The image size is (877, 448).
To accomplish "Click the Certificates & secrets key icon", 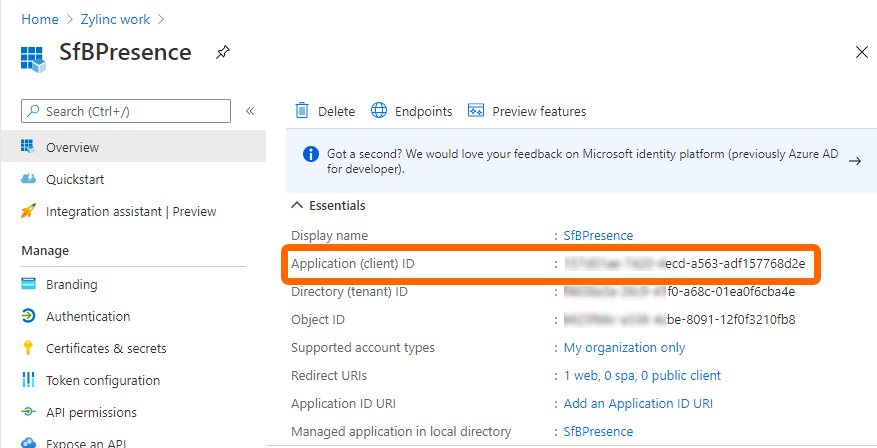I will [28, 348].
